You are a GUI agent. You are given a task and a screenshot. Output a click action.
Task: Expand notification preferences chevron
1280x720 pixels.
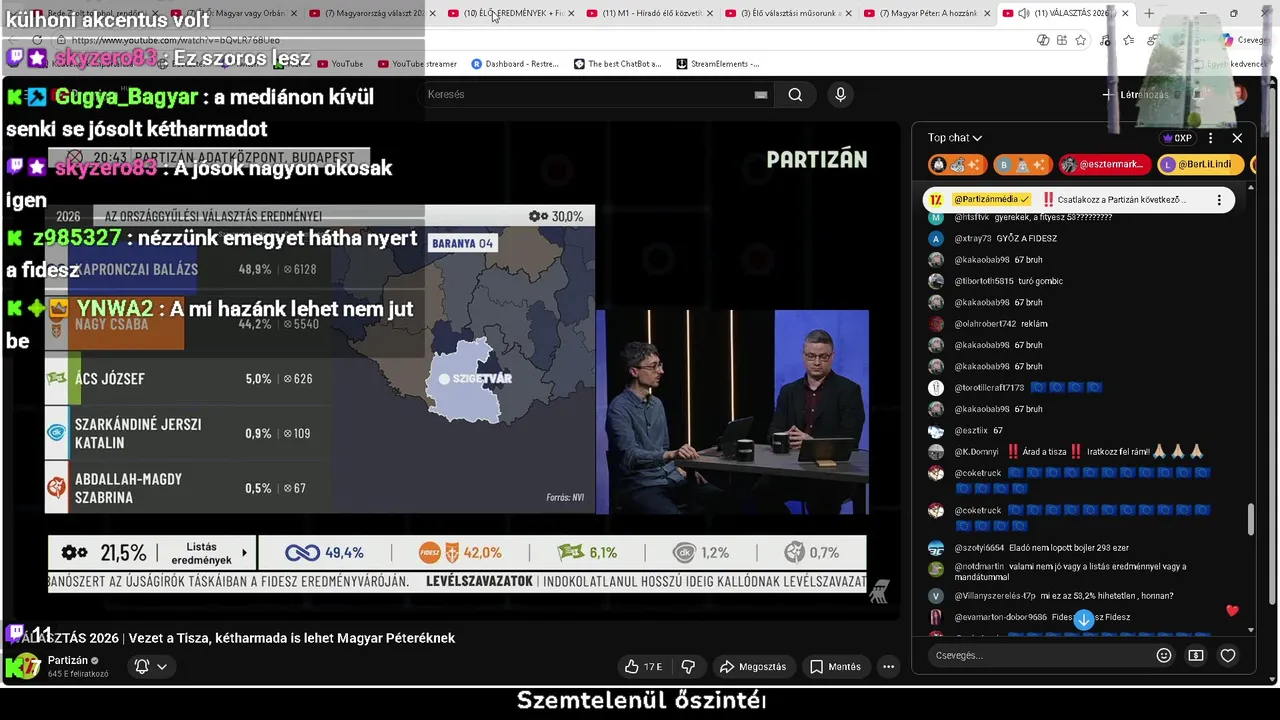pyautogui.click(x=162, y=666)
